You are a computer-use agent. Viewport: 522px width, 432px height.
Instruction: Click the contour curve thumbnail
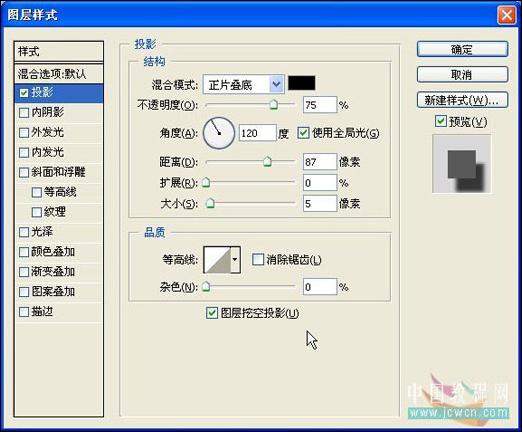click(217, 260)
